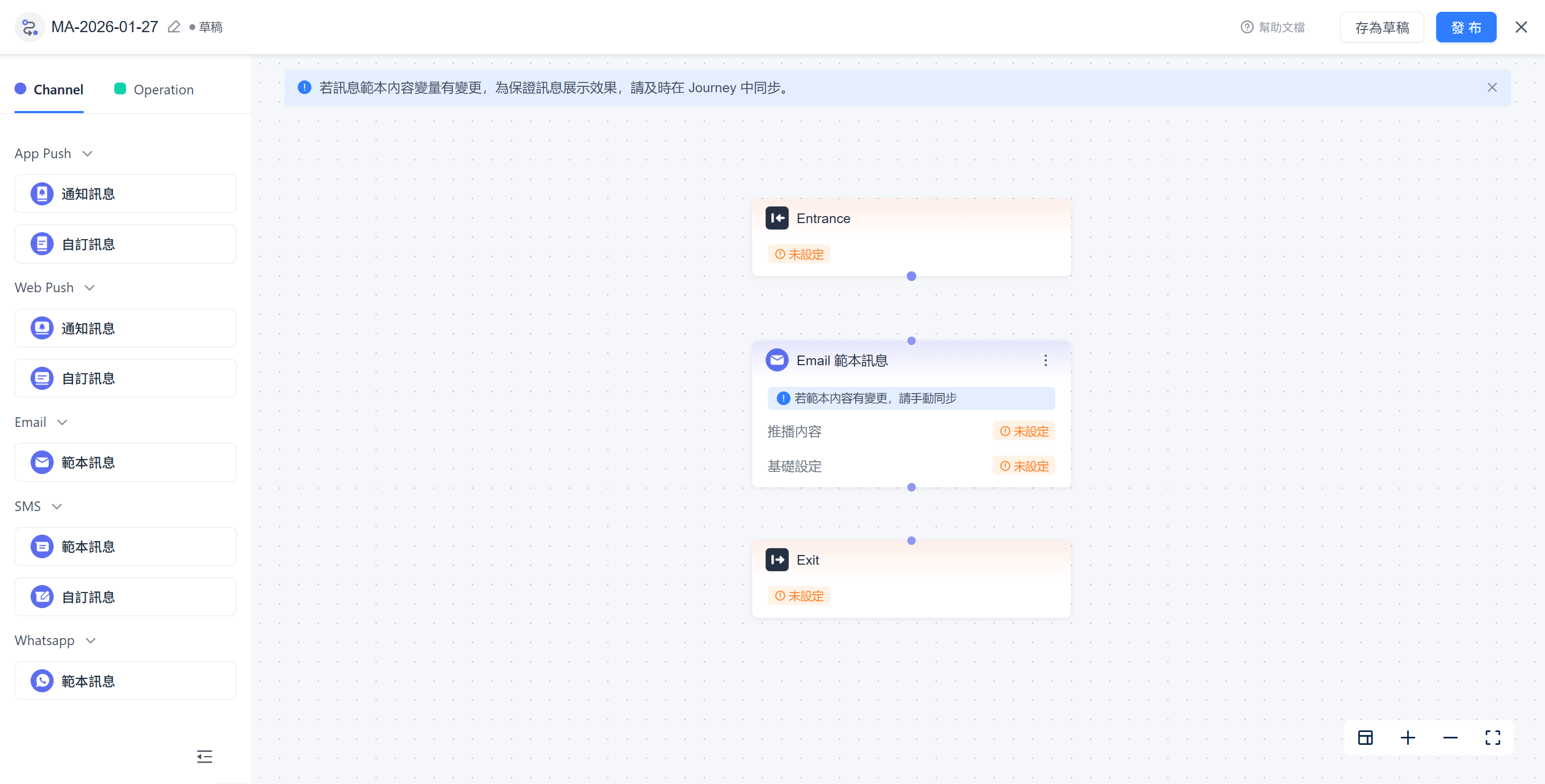Image resolution: width=1545 pixels, height=784 pixels.
Task: Click 存為草稿 to save draft
Action: tap(1381, 27)
